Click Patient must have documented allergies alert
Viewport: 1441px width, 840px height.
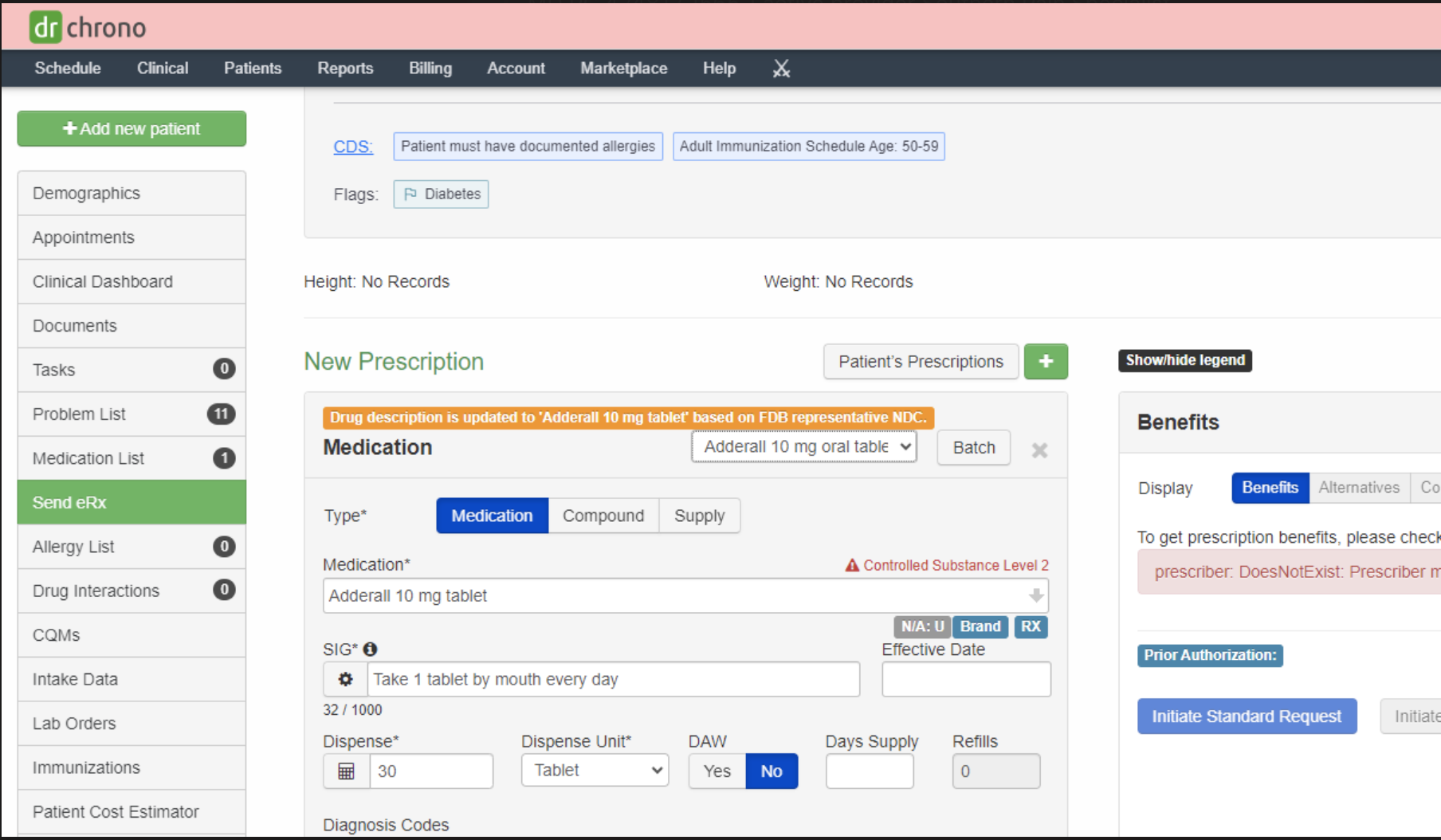tap(528, 147)
